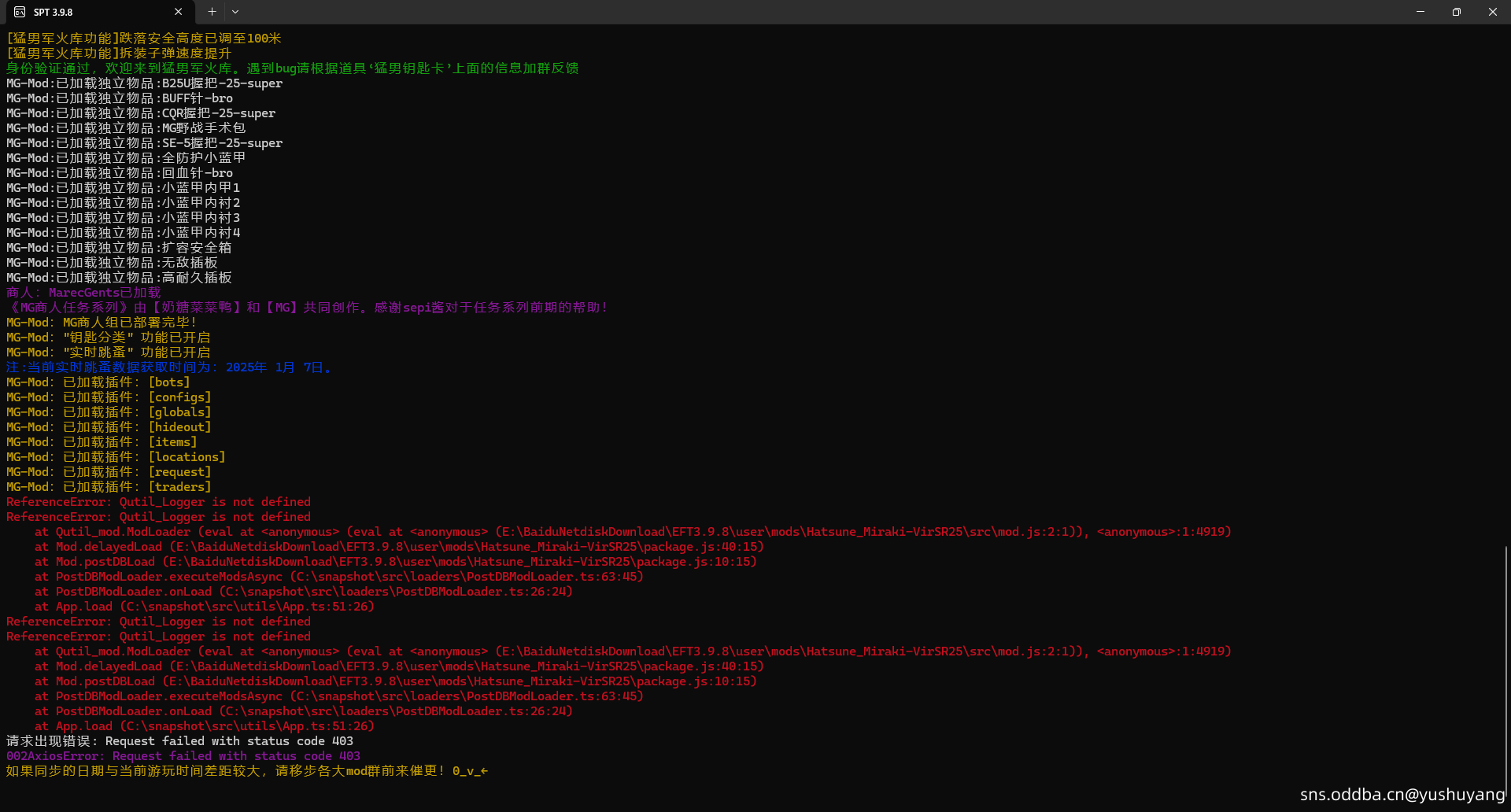Click the 'CQR握把-25-super' item line

click(141, 113)
